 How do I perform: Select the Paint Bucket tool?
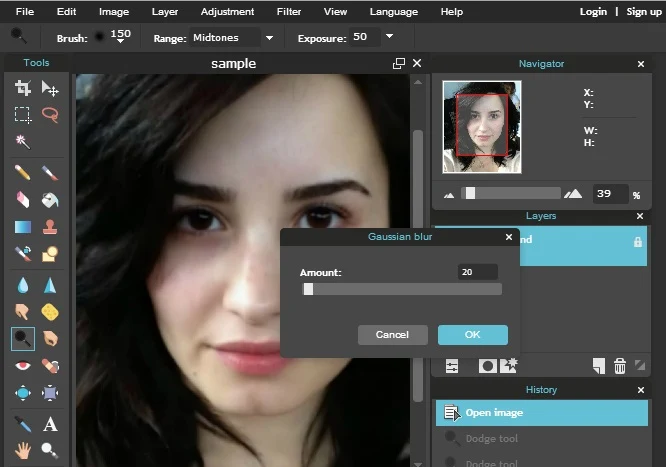tap(50, 200)
